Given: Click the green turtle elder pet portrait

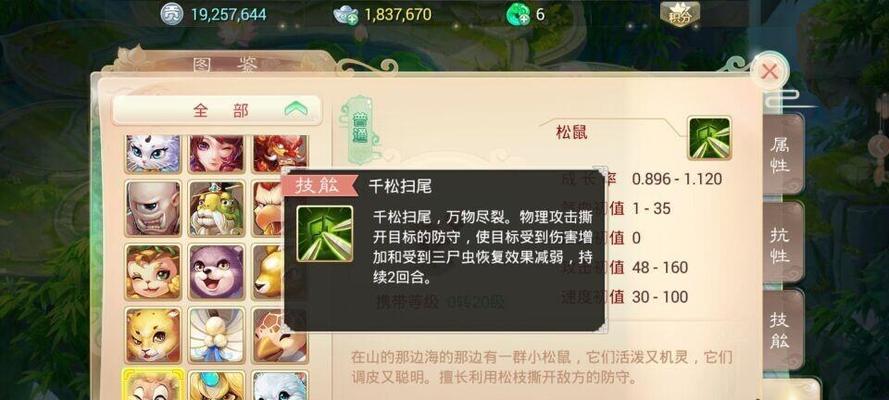Looking at the screenshot, I should coord(216,208).
